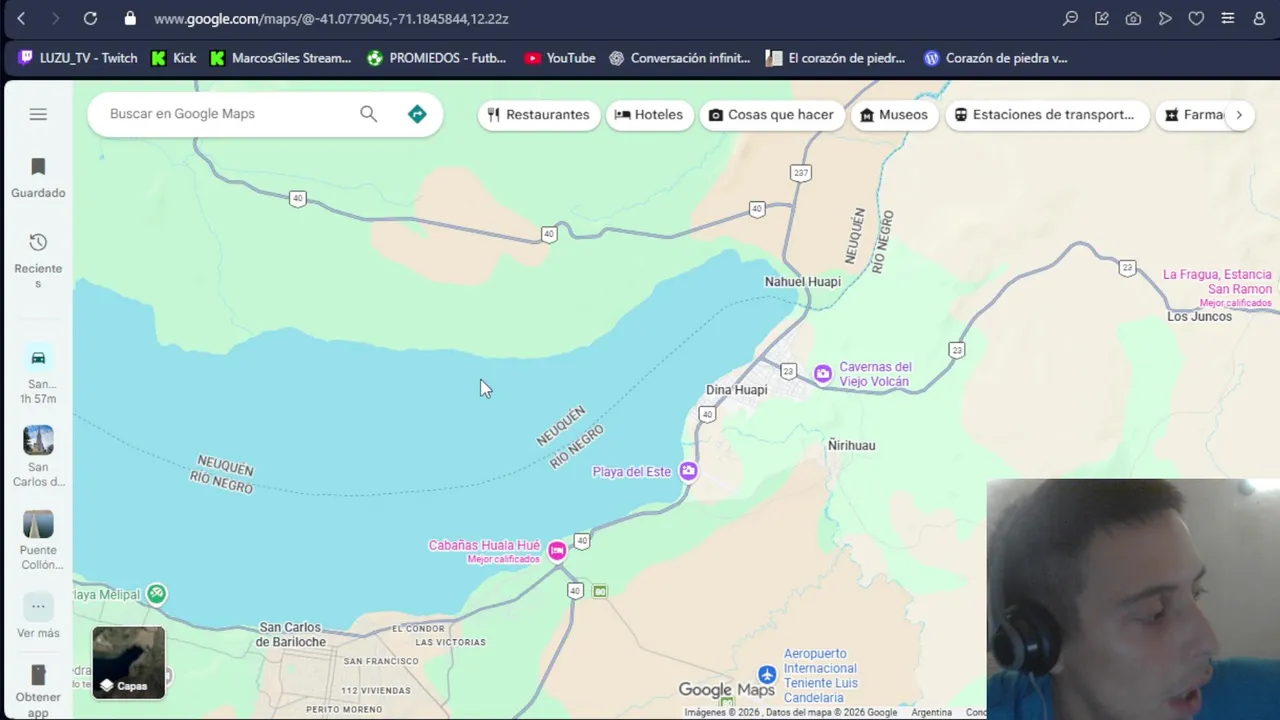This screenshot has height=720, width=1280.
Task: Click Ver más in sidebar
Action: [38, 616]
